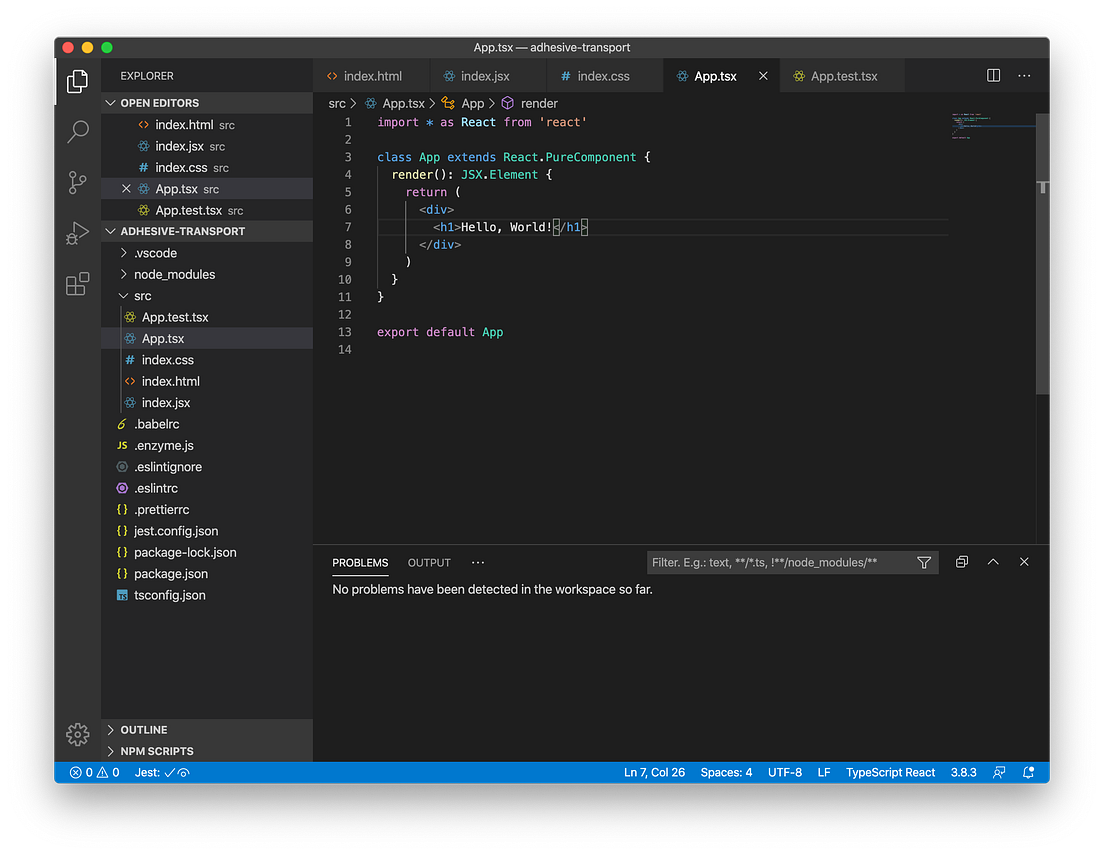Click the feedback icon in the status bar
Screen dimensions: 1104x855
999,772
